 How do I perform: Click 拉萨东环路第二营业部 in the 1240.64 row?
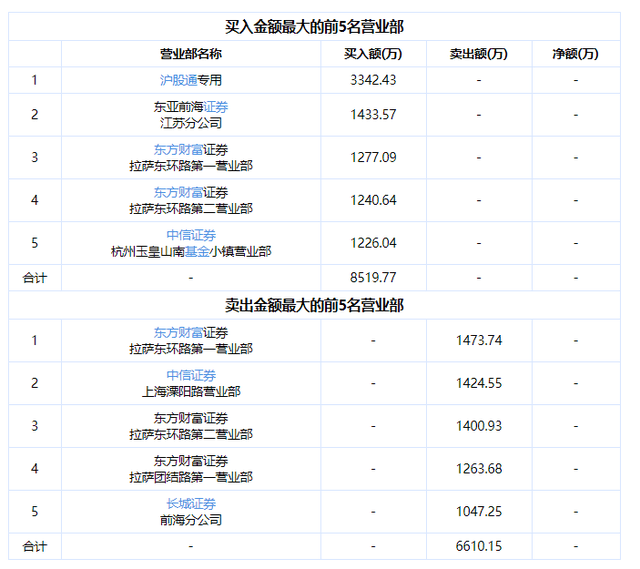[x=191, y=209]
